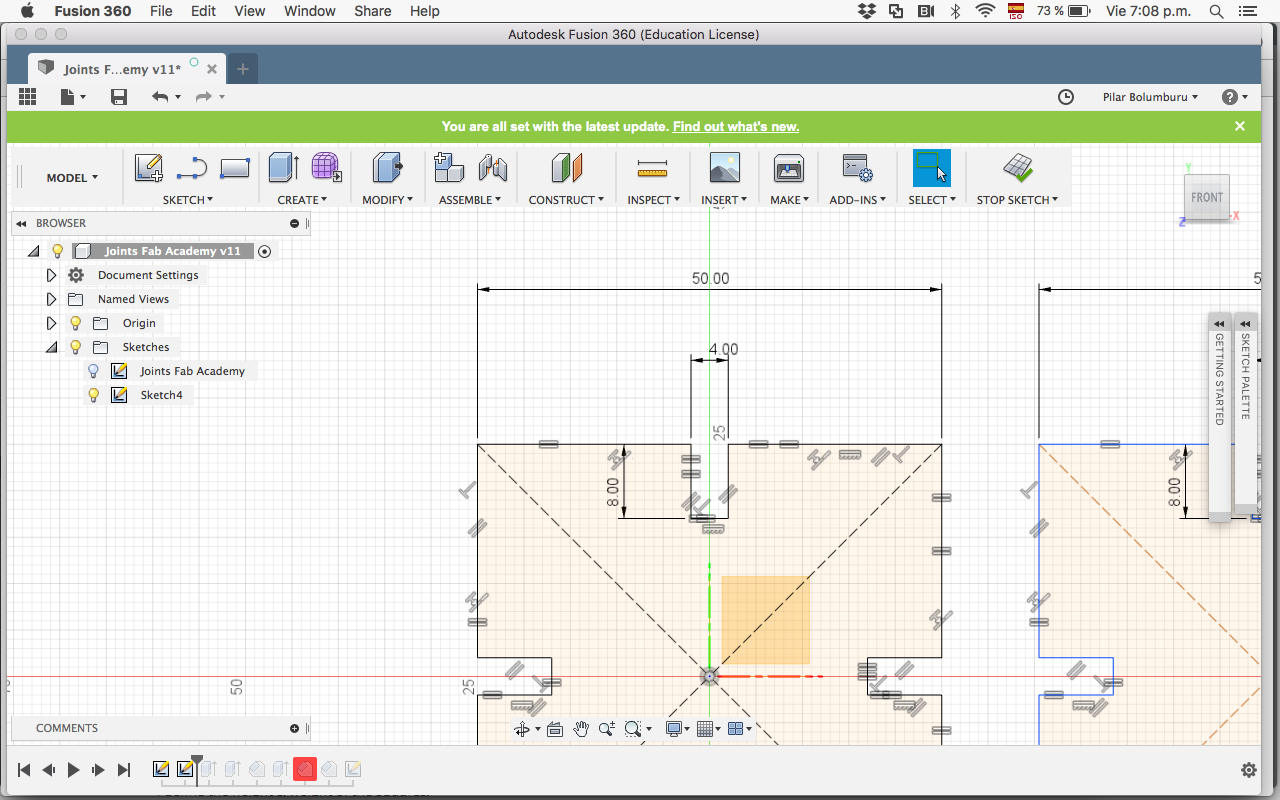
Task: Open the ASSEMBLE dropdown menu
Action: pyautogui.click(x=470, y=200)
